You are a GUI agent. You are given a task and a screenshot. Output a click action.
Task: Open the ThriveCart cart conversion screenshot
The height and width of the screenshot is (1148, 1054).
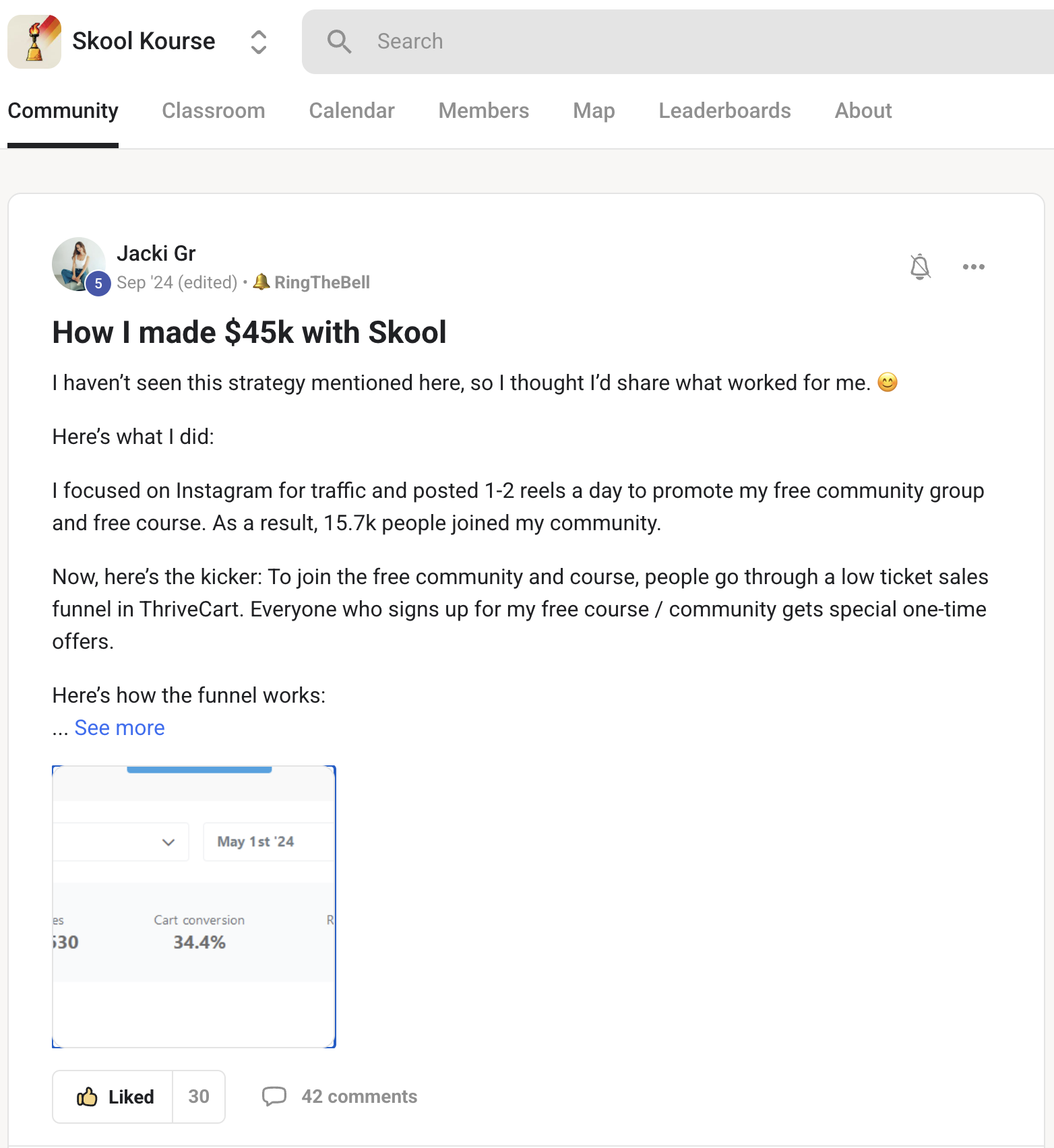click(x=194, y=907)
